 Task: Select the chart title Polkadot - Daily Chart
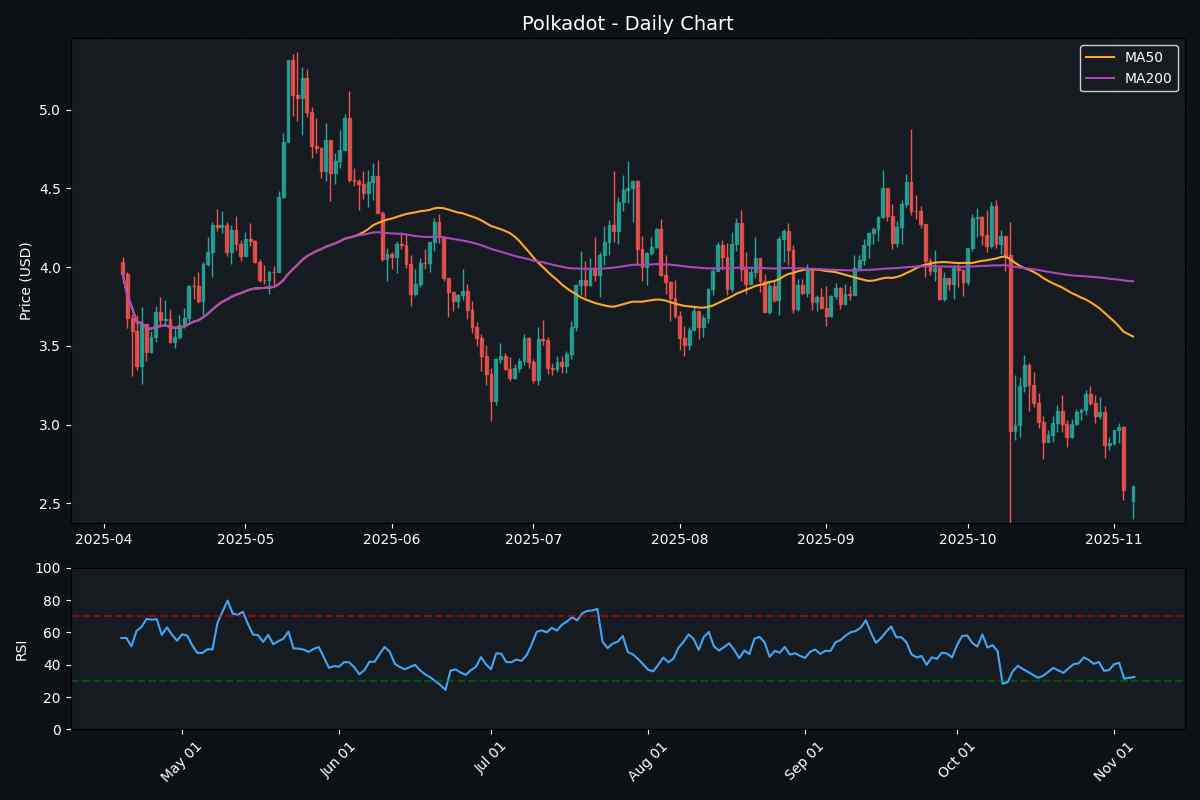tap(627, 22)
